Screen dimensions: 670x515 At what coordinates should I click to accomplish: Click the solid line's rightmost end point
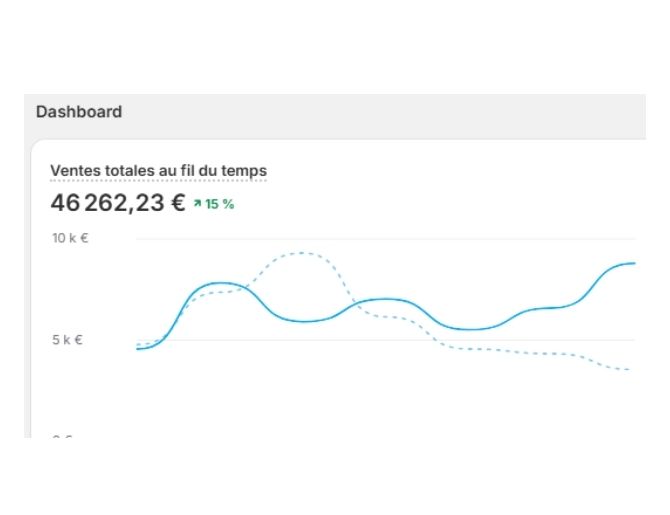pyautogui.click(x=634, y=263)
